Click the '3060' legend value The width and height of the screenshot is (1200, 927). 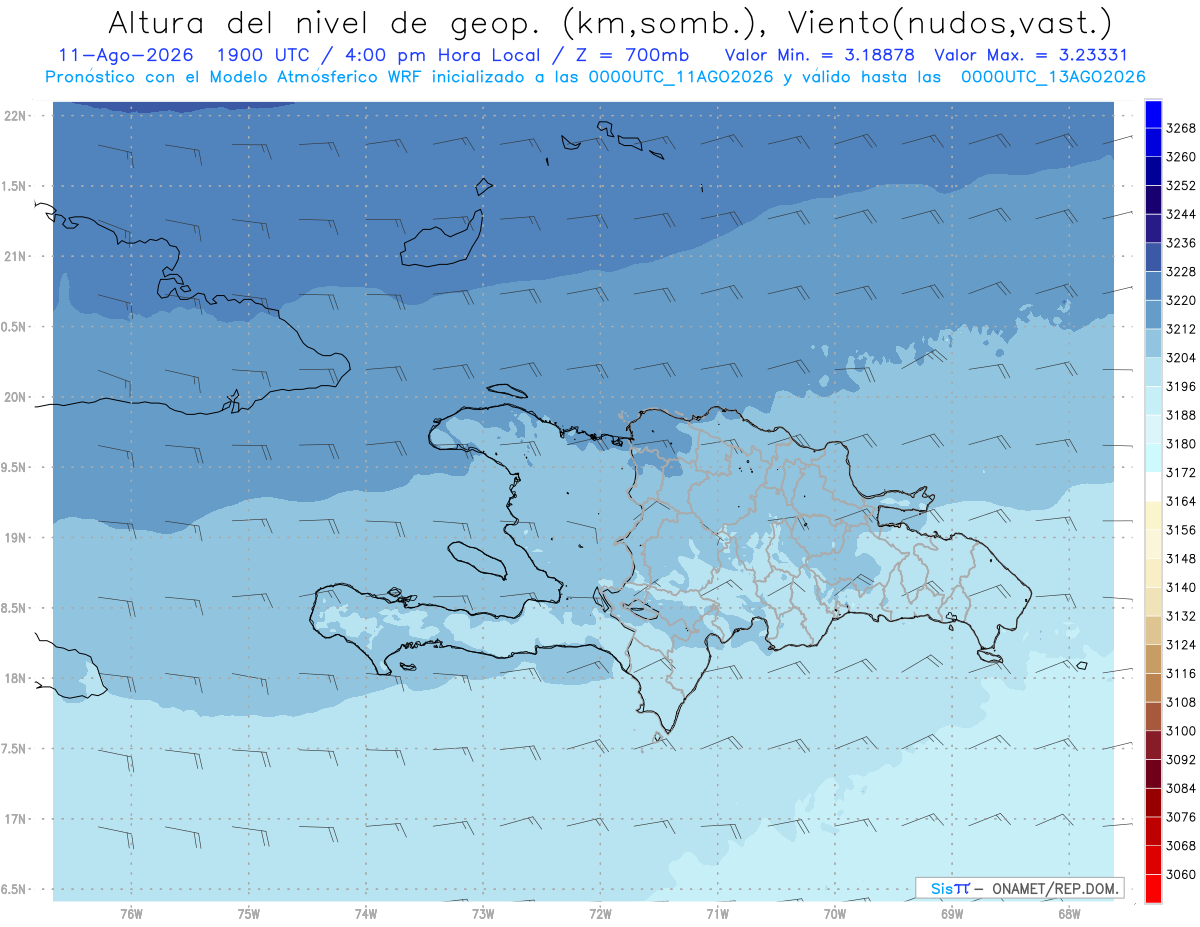click(x=1181, y=874)
